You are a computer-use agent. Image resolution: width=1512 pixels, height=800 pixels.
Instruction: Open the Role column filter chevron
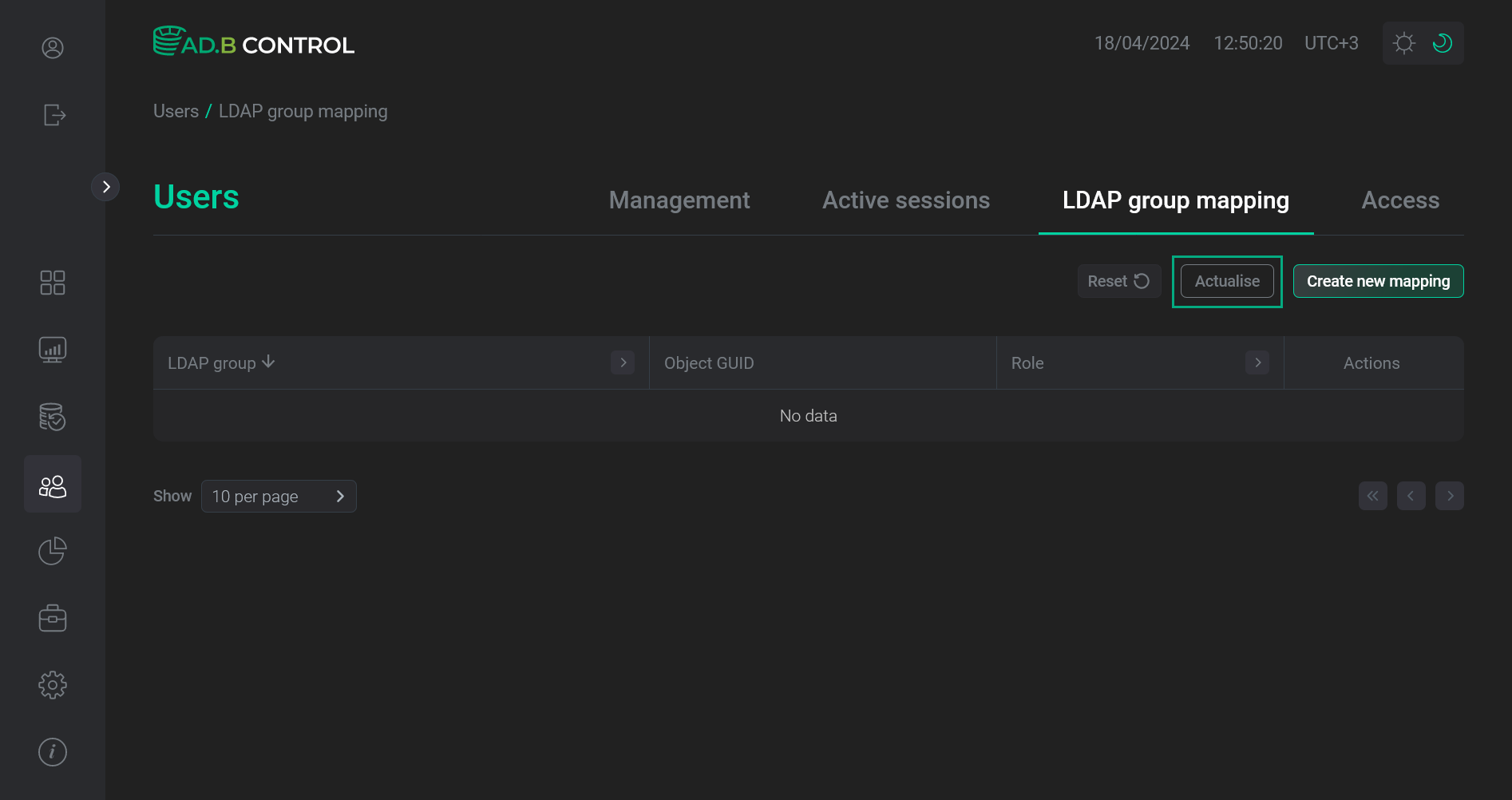click(1257, 362)
